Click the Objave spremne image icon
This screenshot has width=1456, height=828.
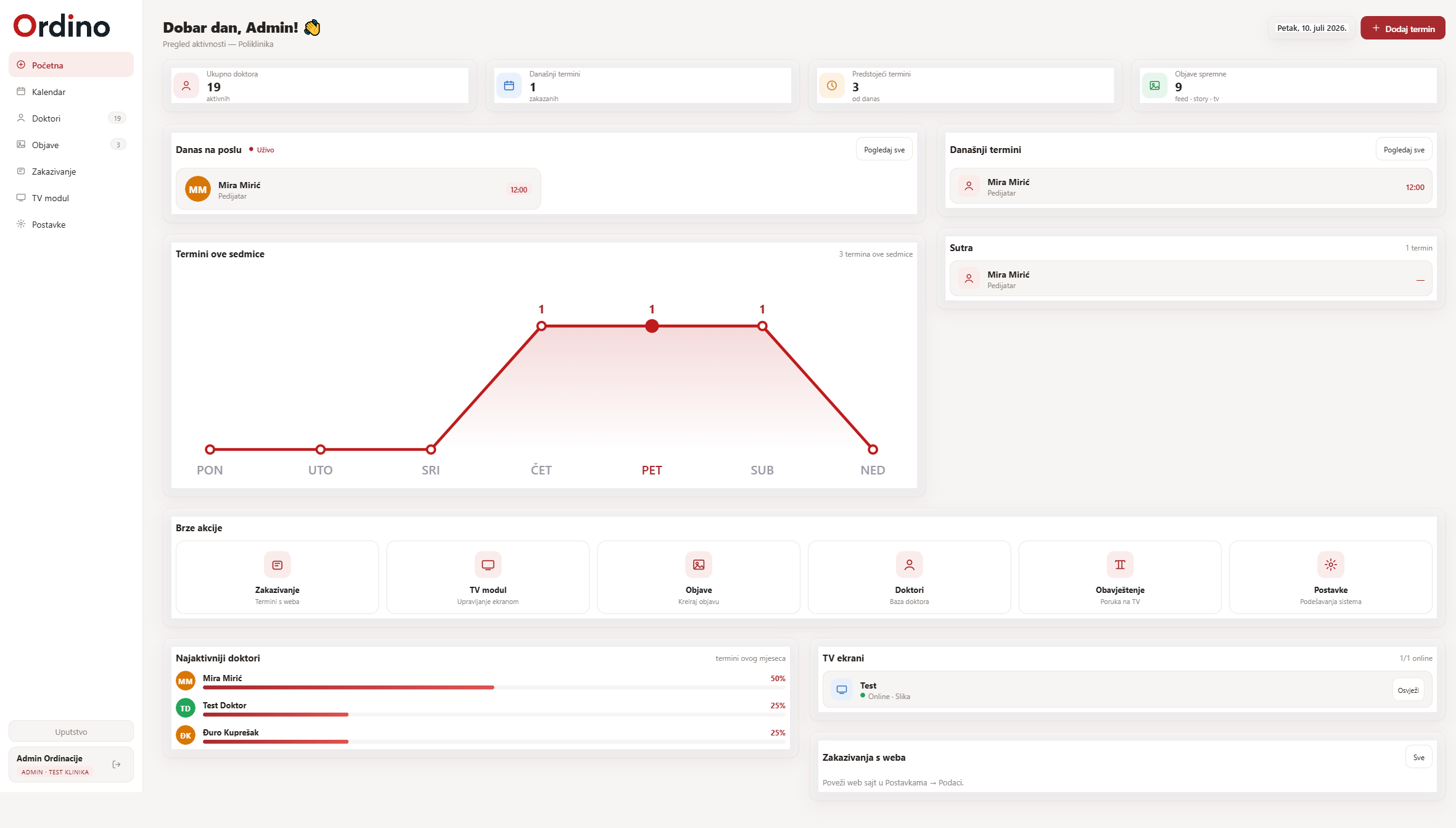[1154, 86]
